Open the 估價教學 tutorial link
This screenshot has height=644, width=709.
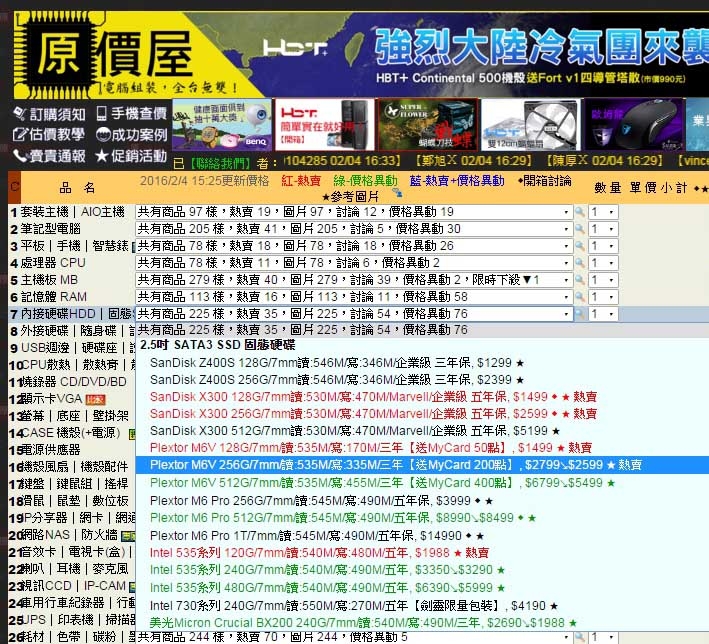pos(48,134)
